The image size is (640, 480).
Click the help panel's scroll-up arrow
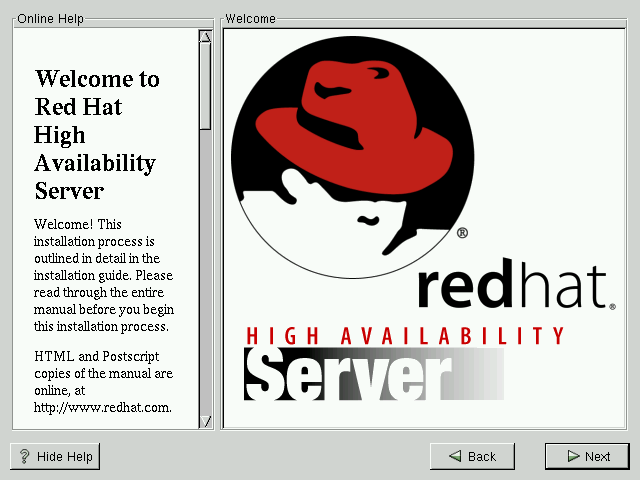coord(205,36)
